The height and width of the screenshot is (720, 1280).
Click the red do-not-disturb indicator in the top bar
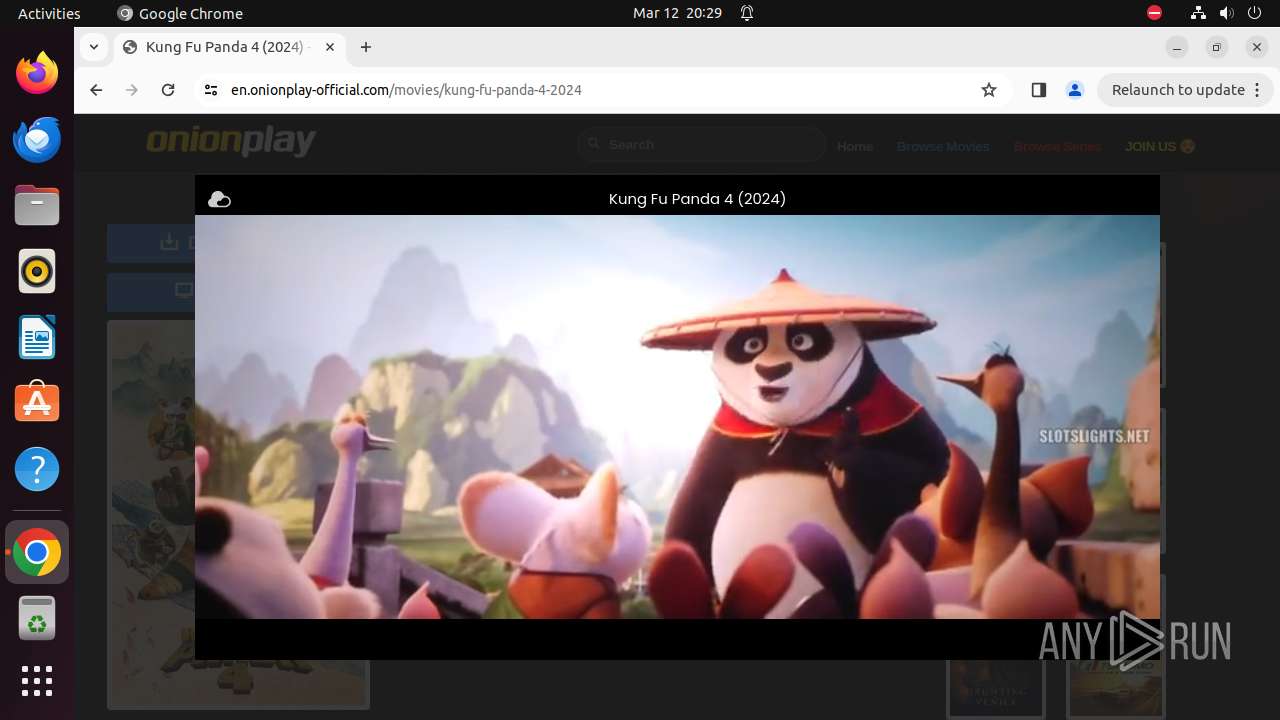[1155, 13]
